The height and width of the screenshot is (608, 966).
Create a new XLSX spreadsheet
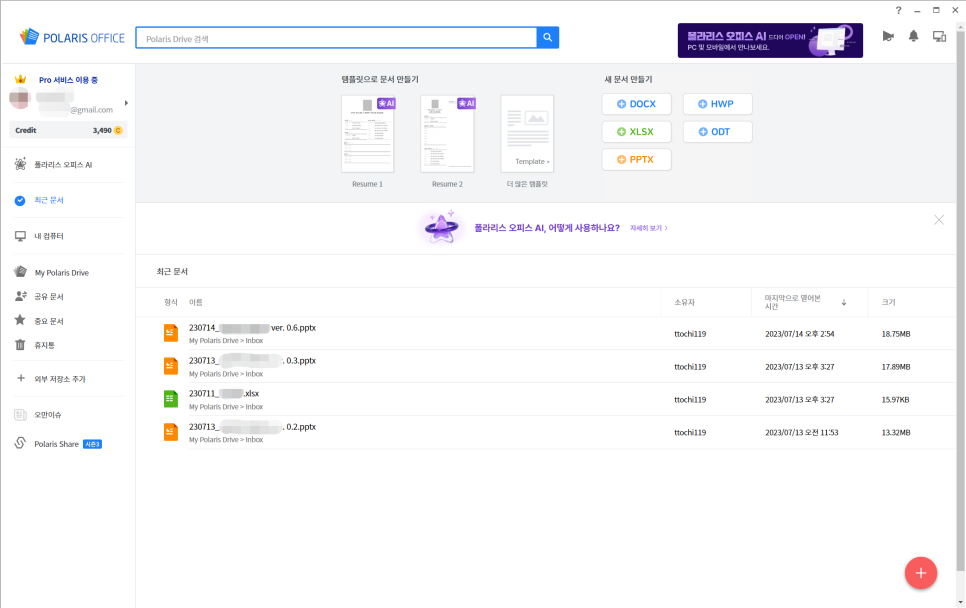tap(636, 132)
